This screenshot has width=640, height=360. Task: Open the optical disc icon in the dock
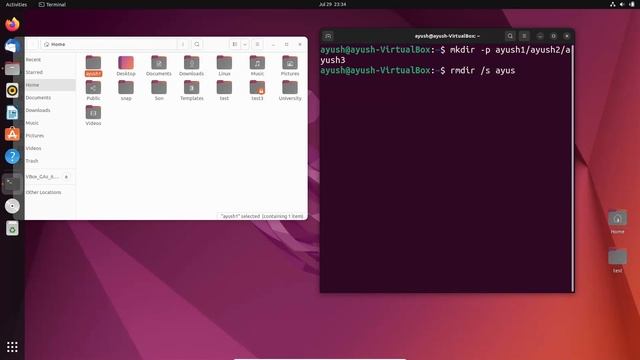(12, 206)
